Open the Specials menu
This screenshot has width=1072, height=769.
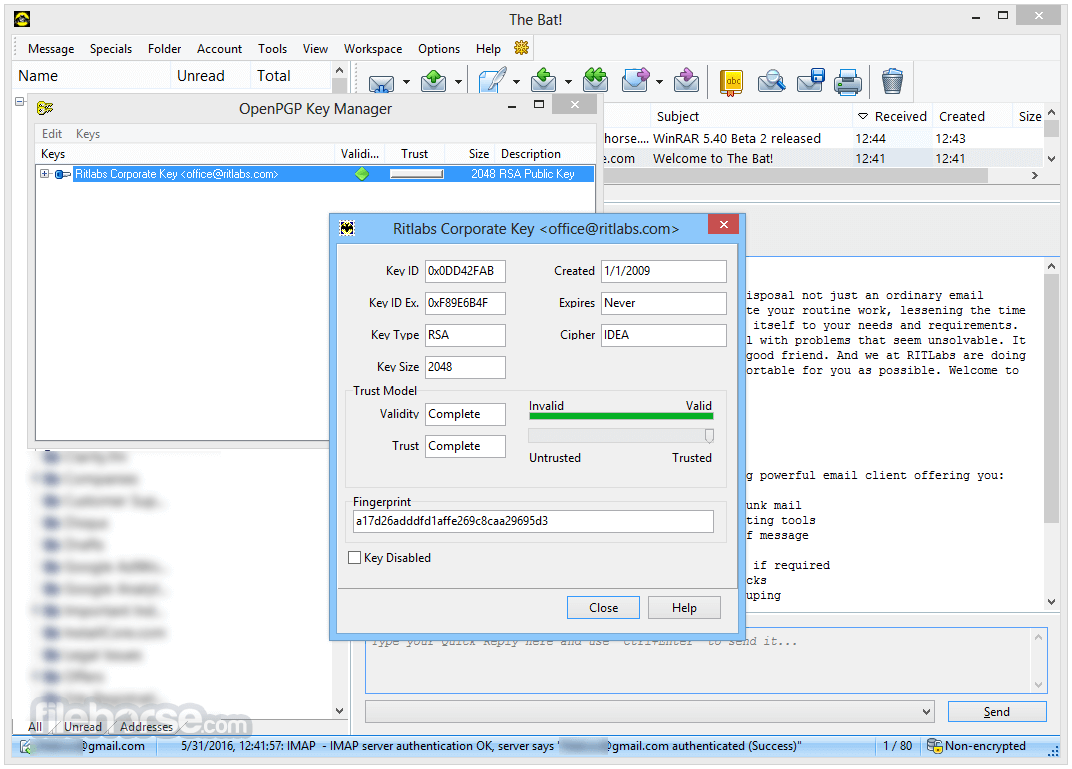pyautogui.click(x=111, y=49)
